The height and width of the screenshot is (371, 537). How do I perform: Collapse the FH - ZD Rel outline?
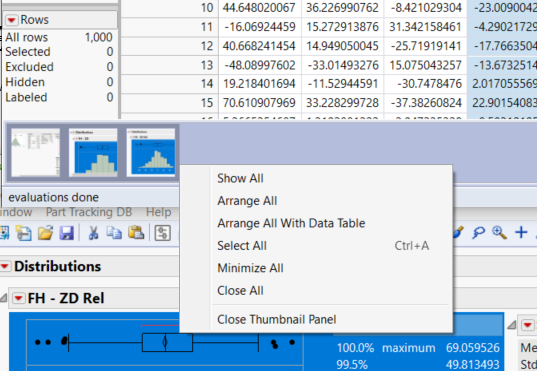tap(3, 298)
